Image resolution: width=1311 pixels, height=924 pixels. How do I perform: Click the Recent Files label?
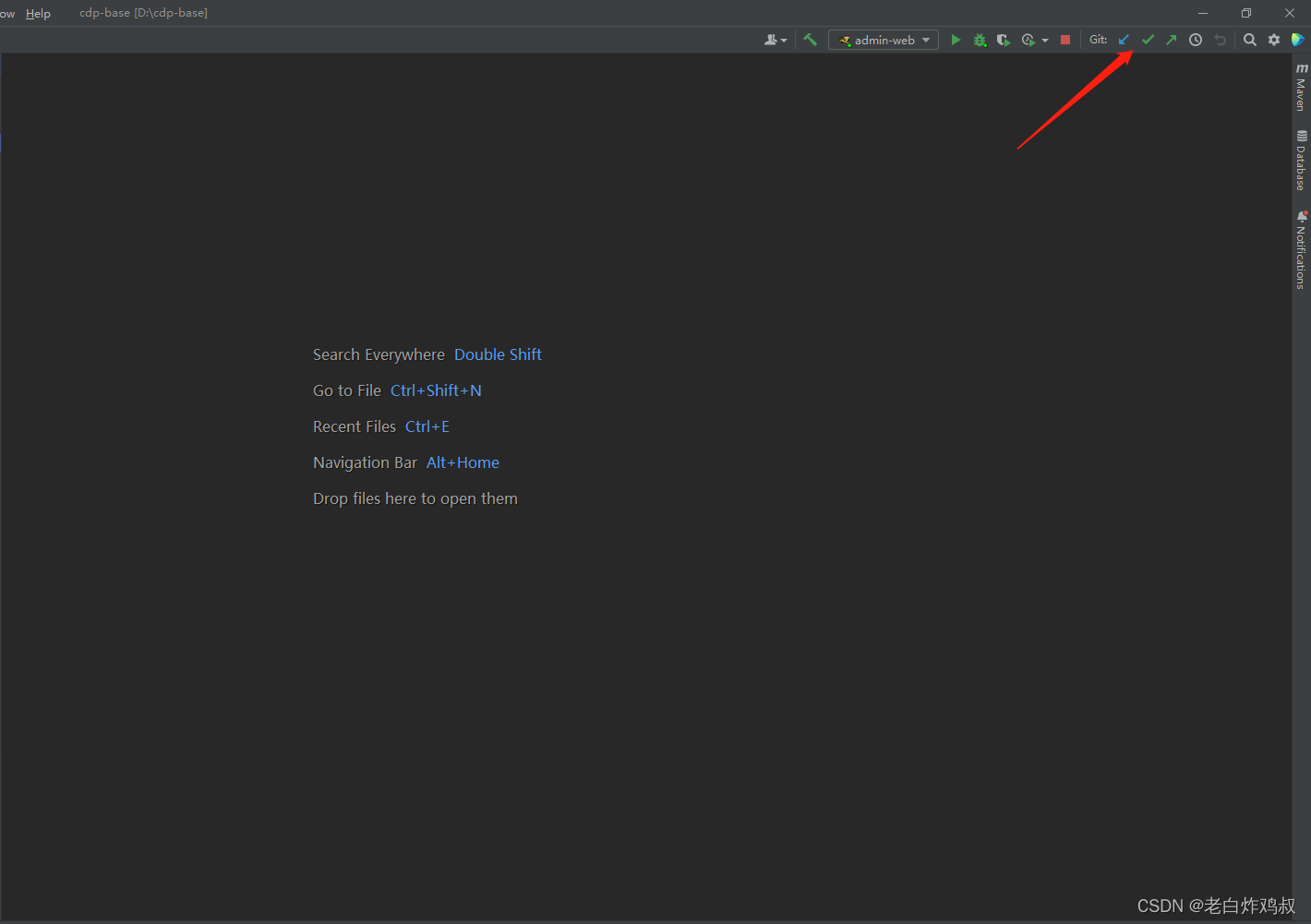355,426
